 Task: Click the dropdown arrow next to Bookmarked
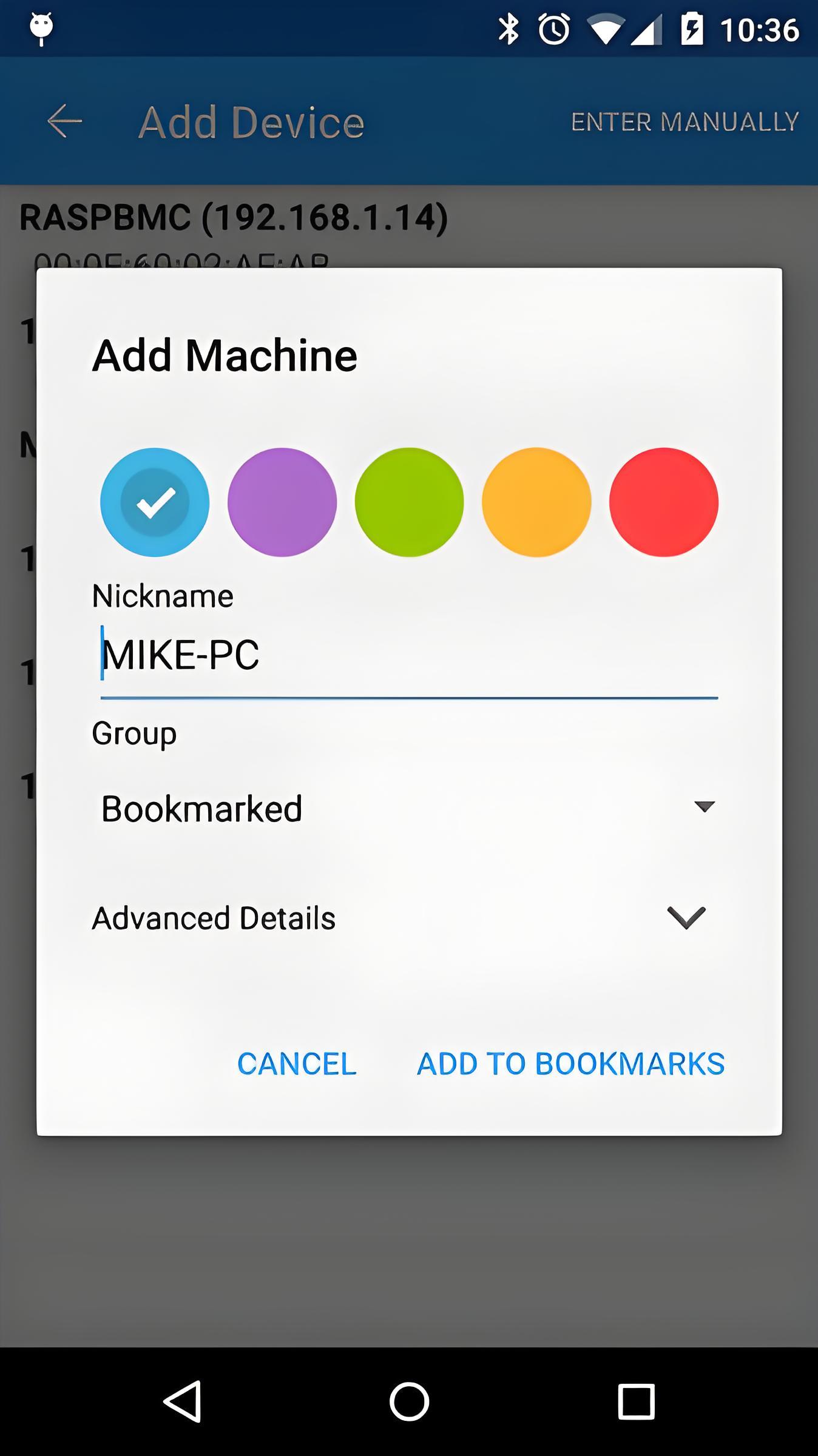click(x=705, y=807)
